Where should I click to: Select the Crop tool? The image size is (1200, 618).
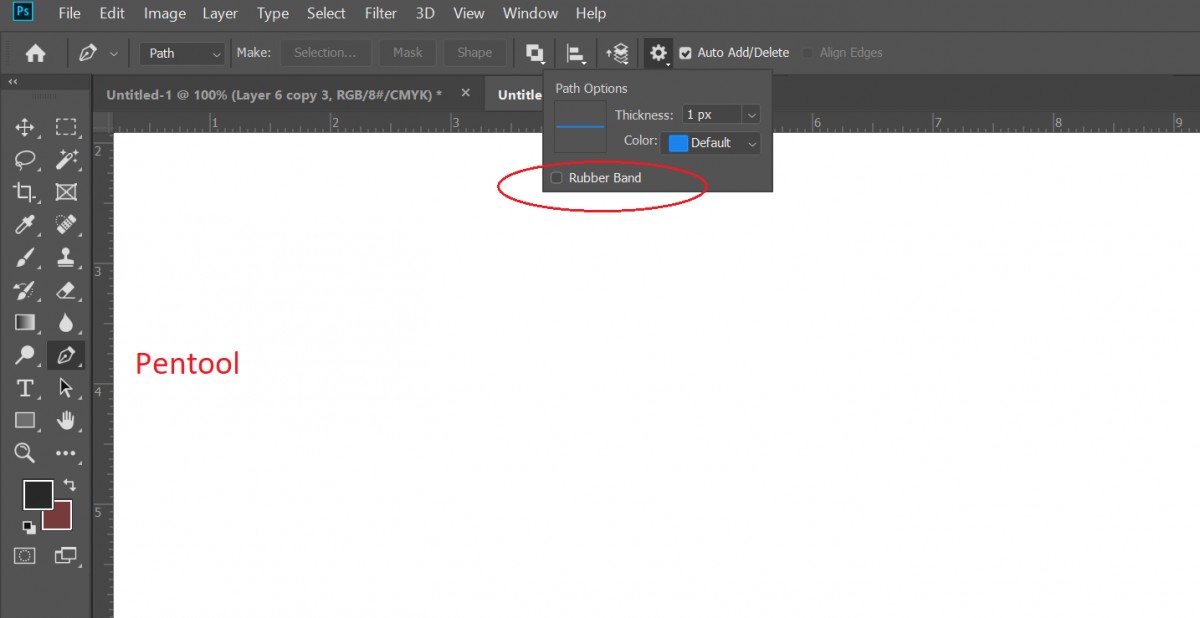(24, 192)
